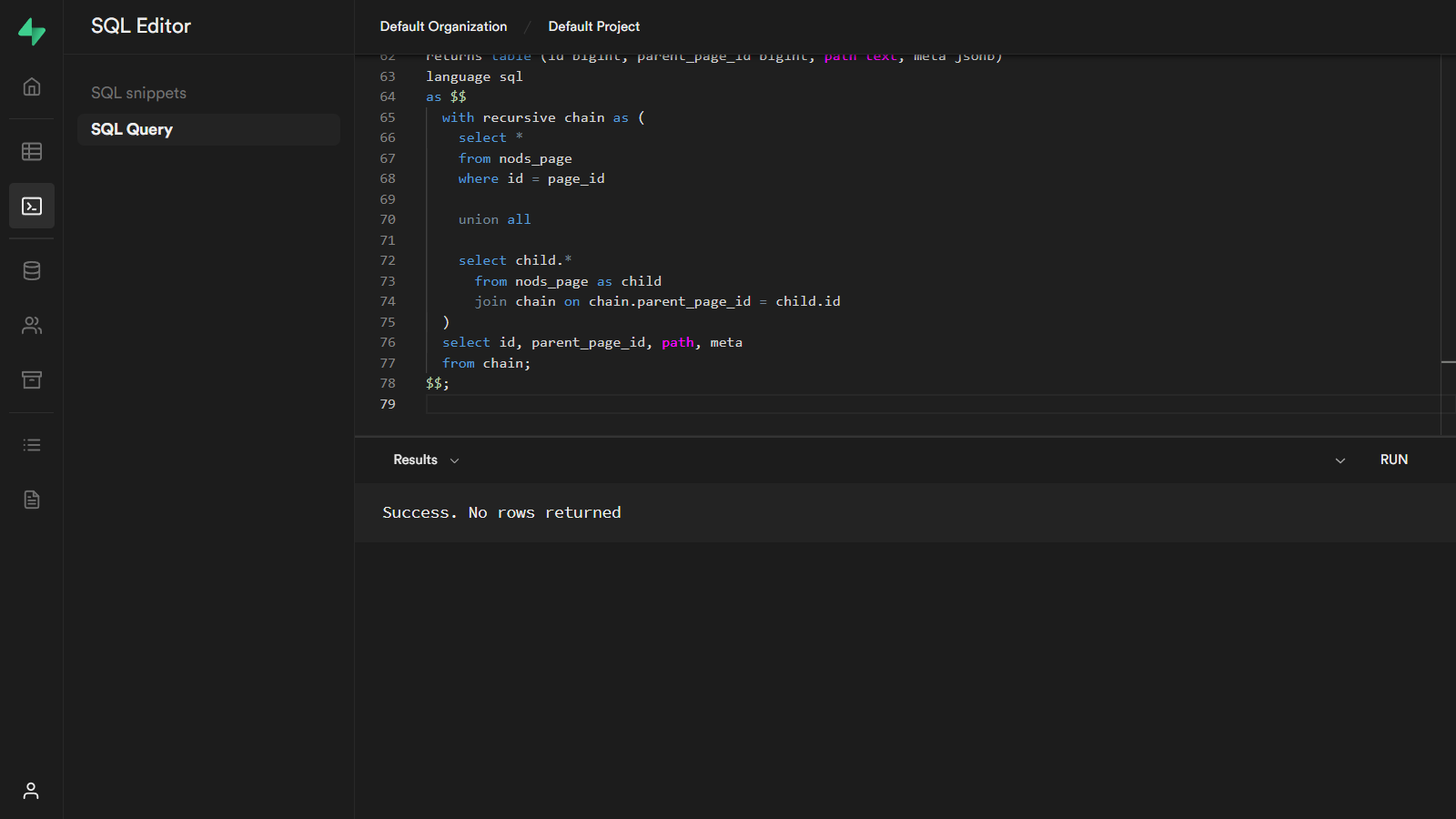The height and width of the screenshot is (819, 1456).
Task: Click the editor's vertical scrollbar marker
Action: (x=1448, y=362)
